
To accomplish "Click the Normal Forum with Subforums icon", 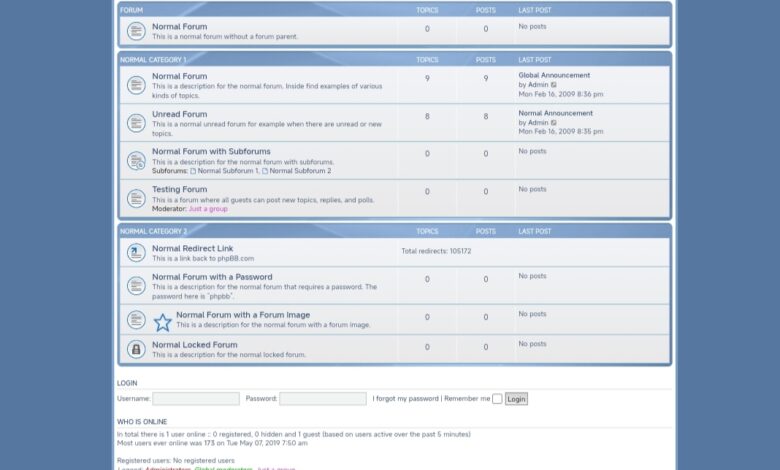I will [x=136, y=161].
